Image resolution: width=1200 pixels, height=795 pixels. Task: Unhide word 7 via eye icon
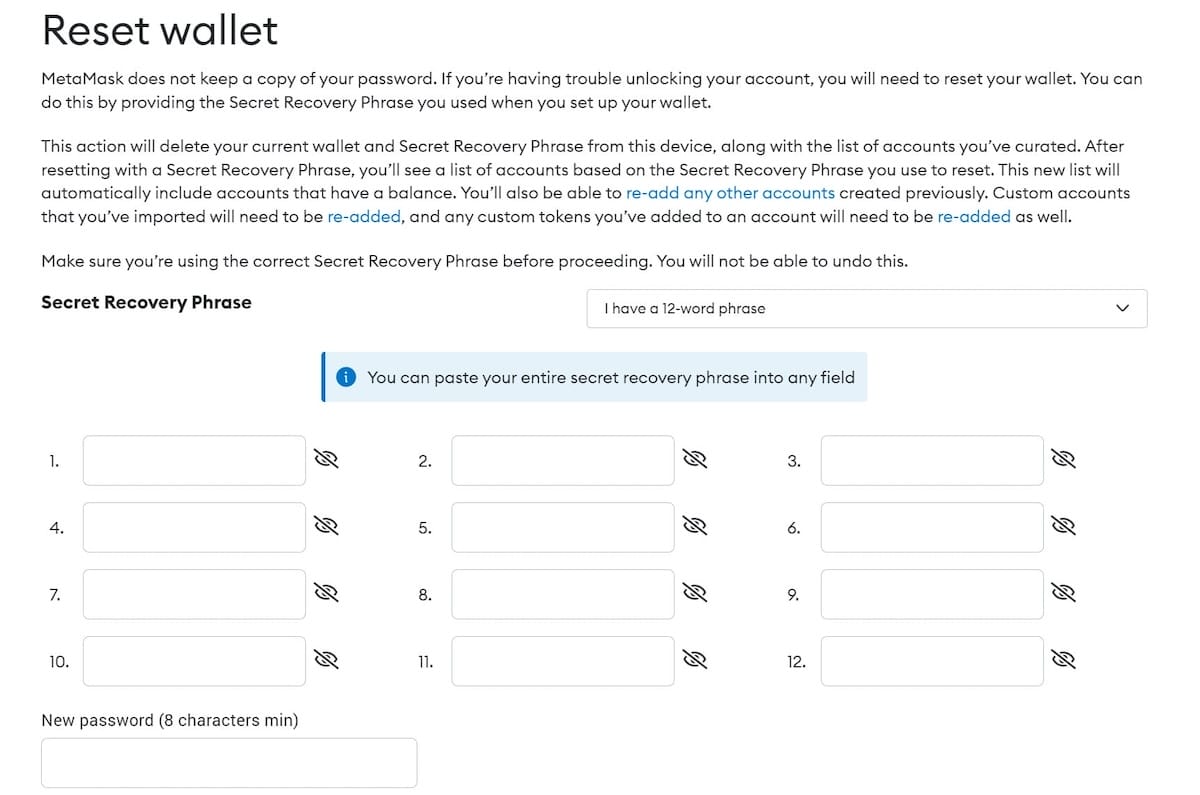tap(327, 594)
